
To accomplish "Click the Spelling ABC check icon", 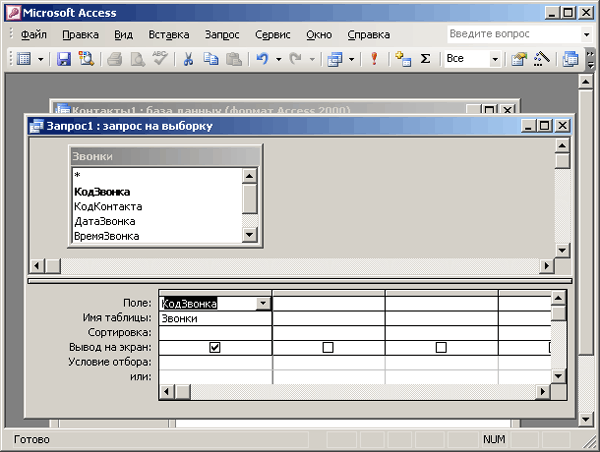I will 160,59.
